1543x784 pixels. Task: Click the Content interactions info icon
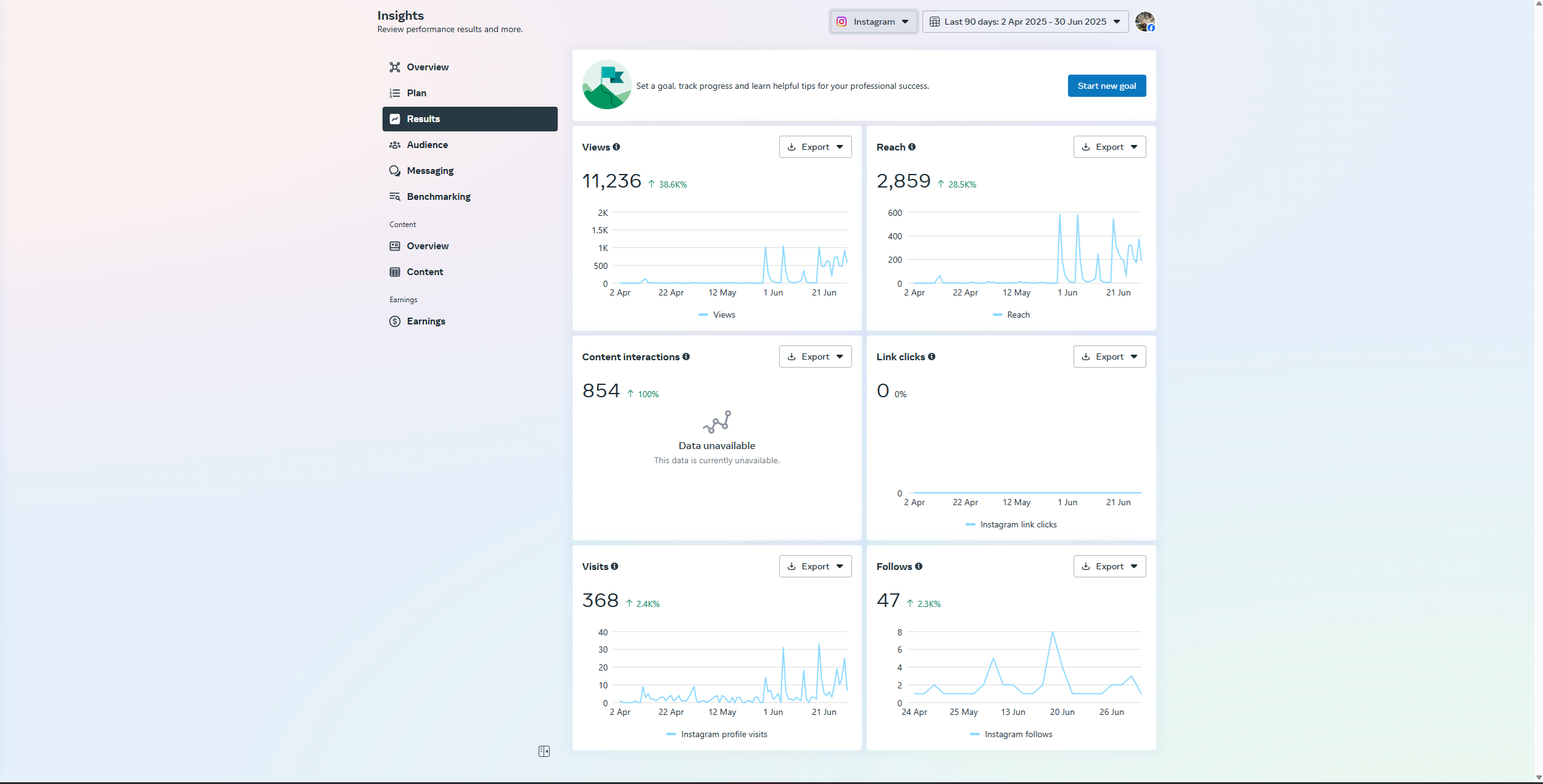(686, 357)
